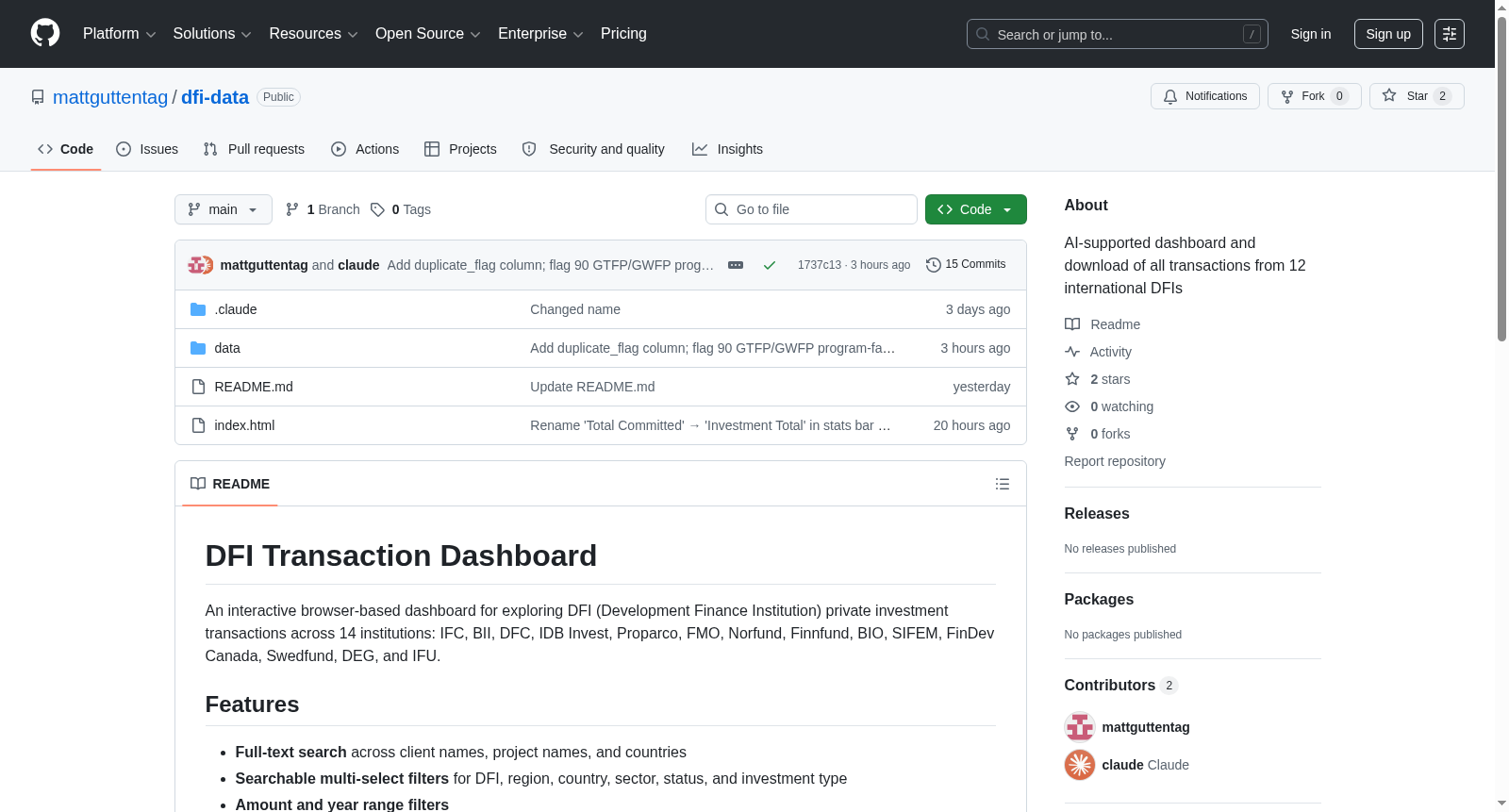
Task: Select the README tab
Action: [x=230, y=484]
